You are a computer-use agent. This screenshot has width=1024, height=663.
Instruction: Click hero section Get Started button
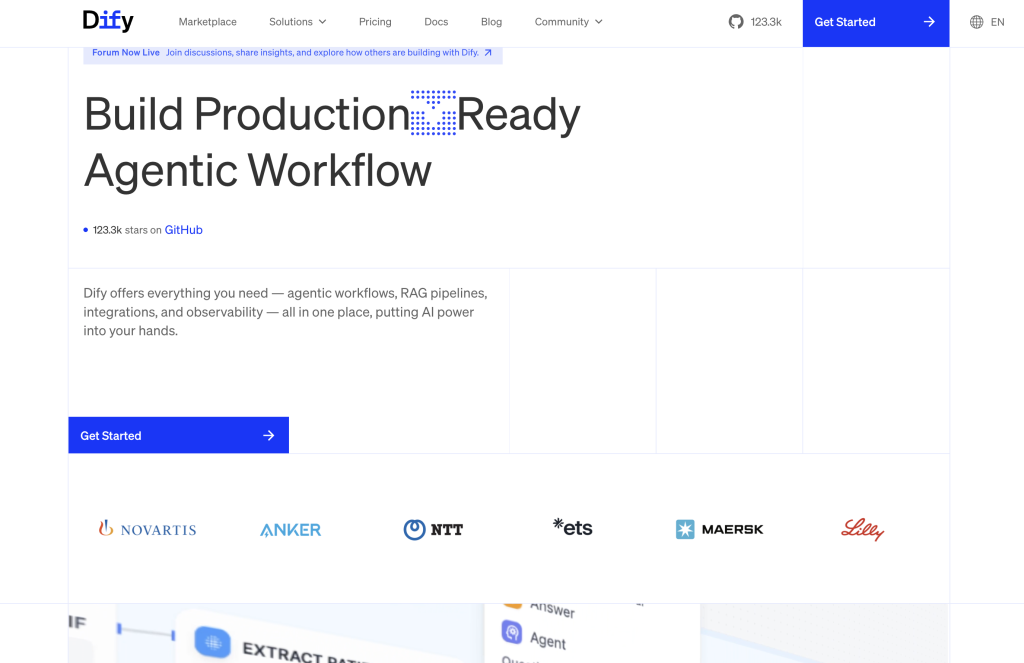tap(178, 435)
